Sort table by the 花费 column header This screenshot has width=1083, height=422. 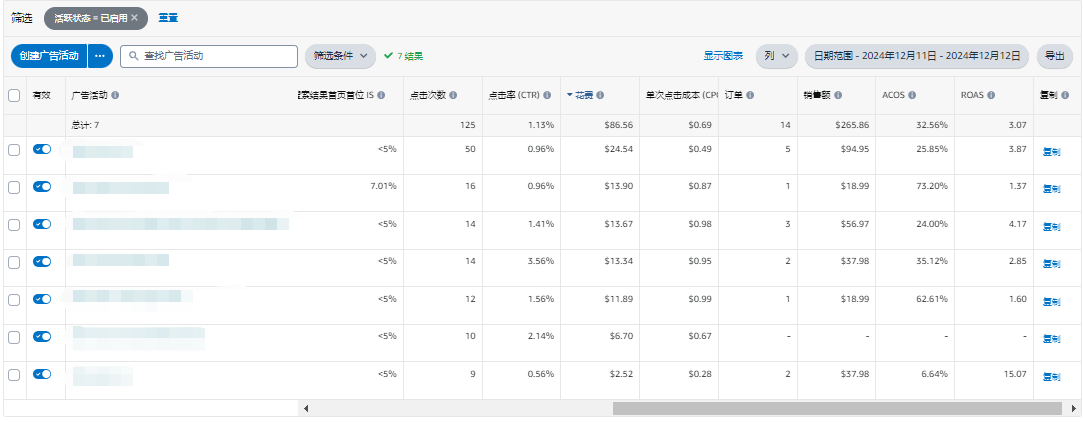pos(583,96)
